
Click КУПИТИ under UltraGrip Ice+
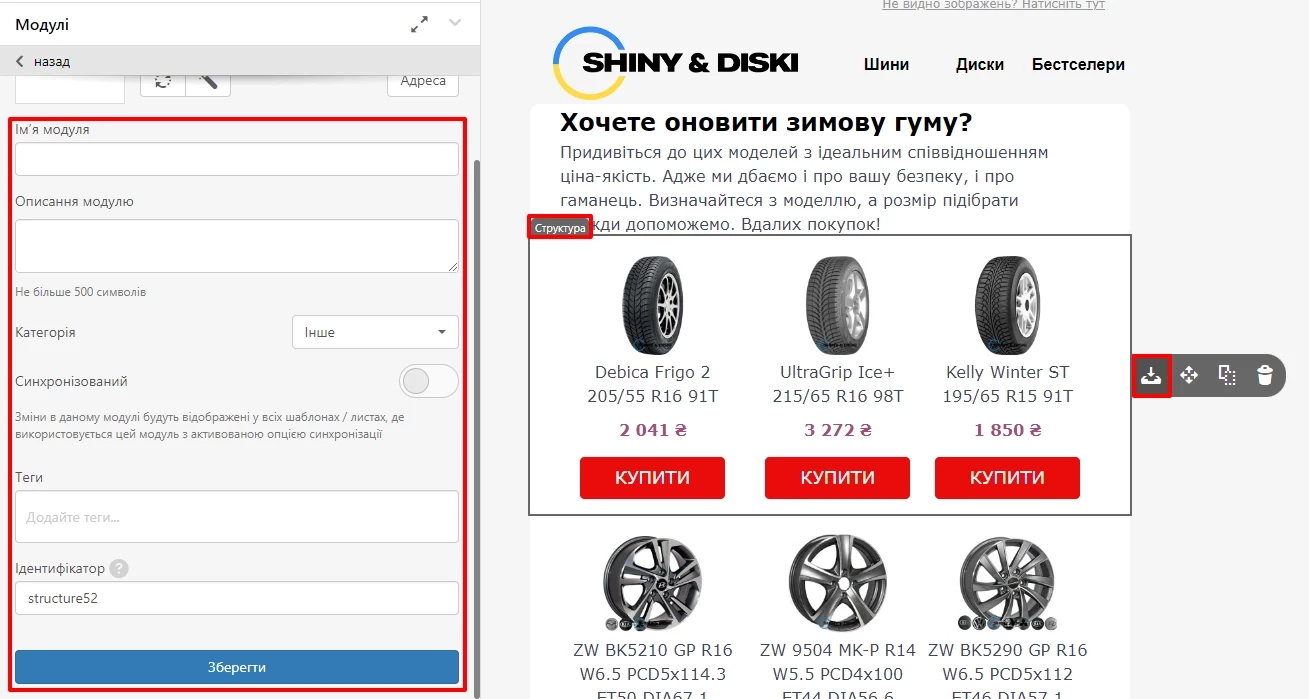pos(837,478)
